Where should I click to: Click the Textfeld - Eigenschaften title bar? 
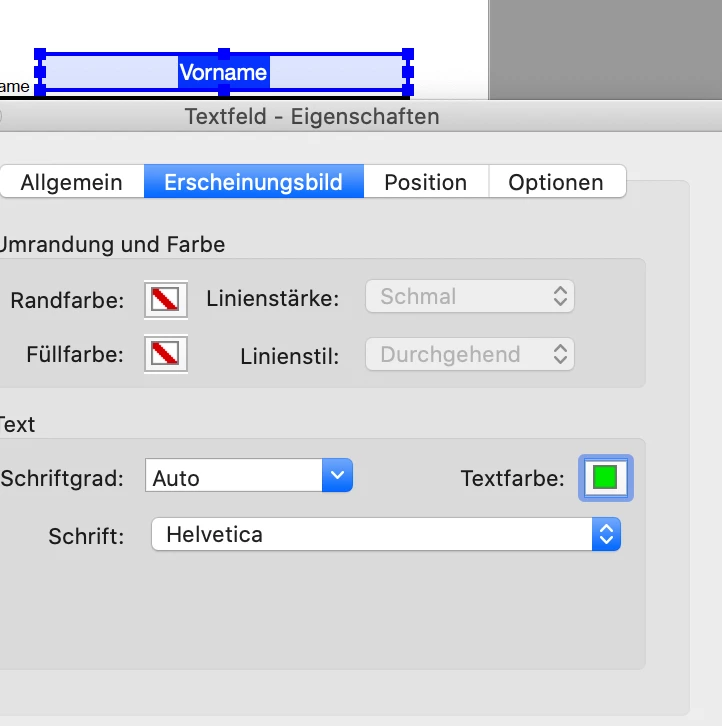pyautogui.click(x=312, y=116)
